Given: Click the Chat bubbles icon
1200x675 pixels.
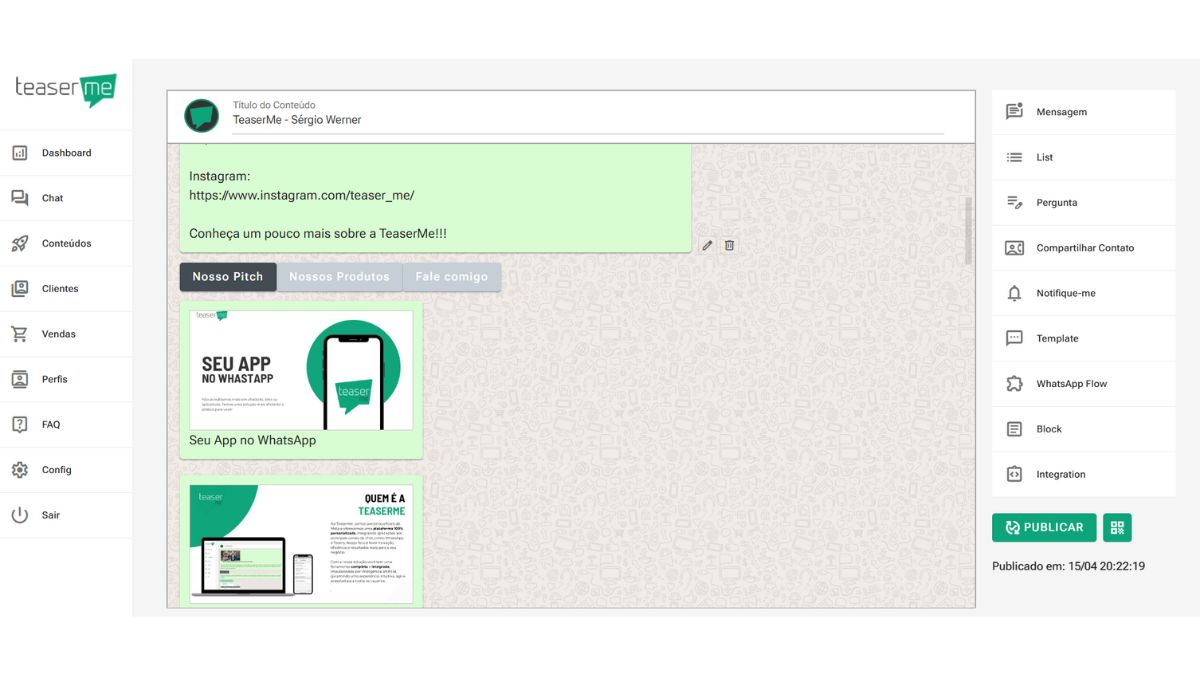Looking at the screenshot, I should pyautogui.click(x=19, y=198).
